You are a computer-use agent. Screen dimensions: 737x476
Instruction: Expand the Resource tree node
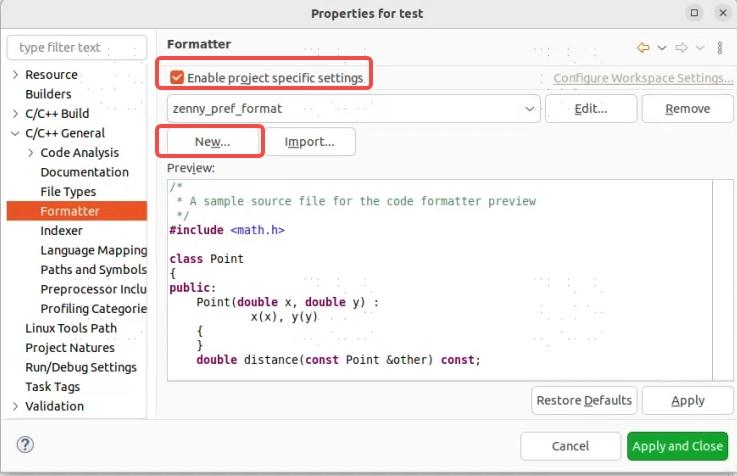click(x=16, y=74)
